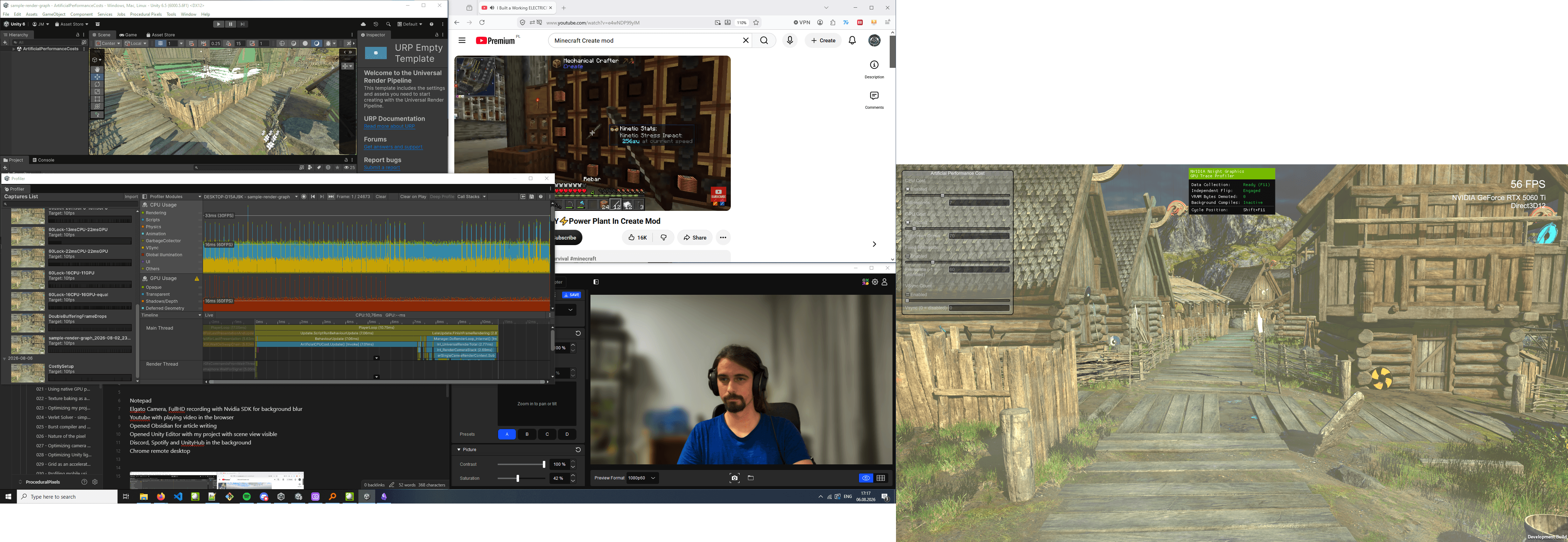Open Profiler help icon
Viewport: 1568px width, 542px height.
pyautogui.click(x=540, y=197)
